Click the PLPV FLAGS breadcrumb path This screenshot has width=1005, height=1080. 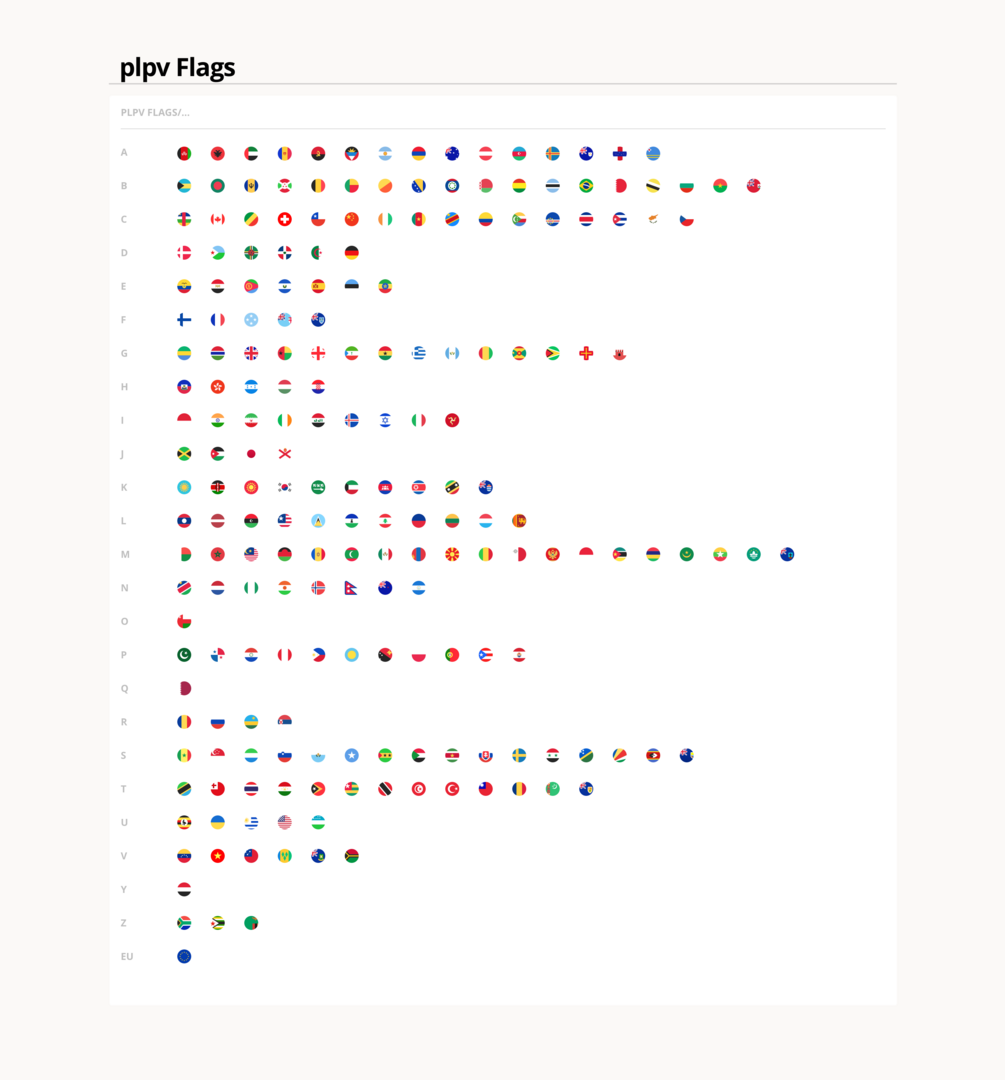coord(155,112)
